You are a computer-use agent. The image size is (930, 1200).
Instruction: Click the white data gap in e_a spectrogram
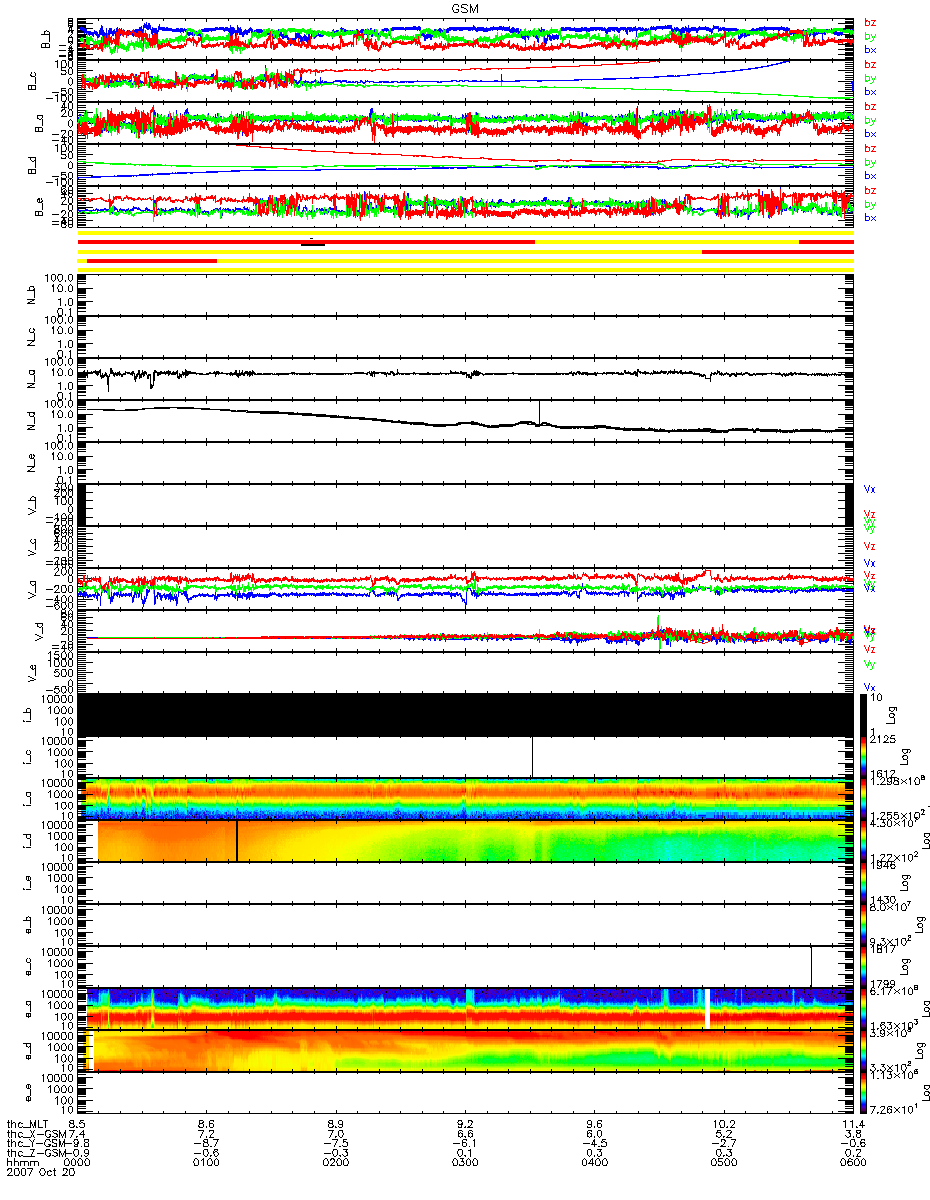[706, 1008]
